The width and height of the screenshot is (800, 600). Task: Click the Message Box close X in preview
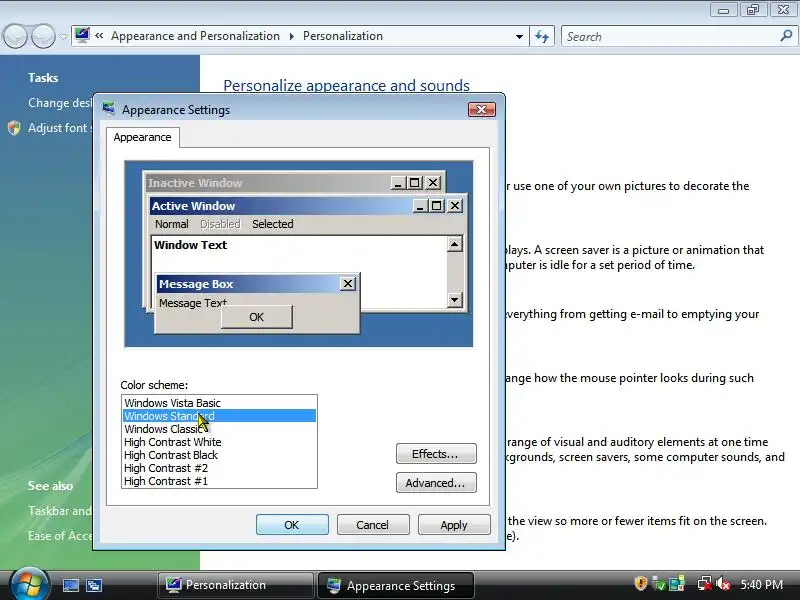(347, 284)
